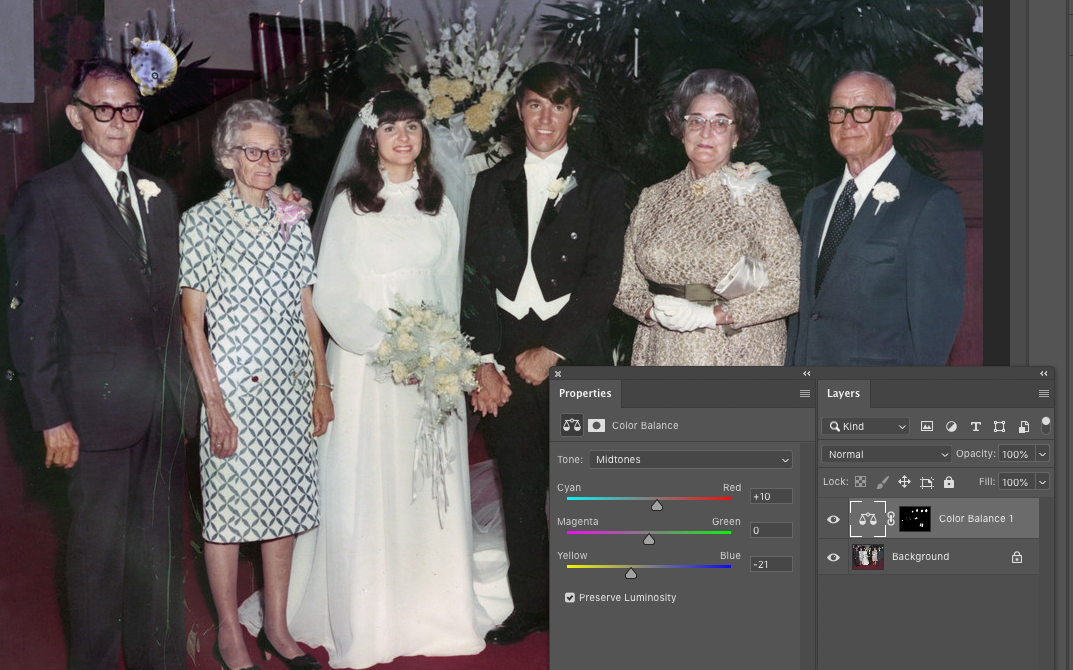Collapse the Layers panel with double arrows
Image resolution: width=1073 pixels, height=670 pixels.
pos(1044,374)
